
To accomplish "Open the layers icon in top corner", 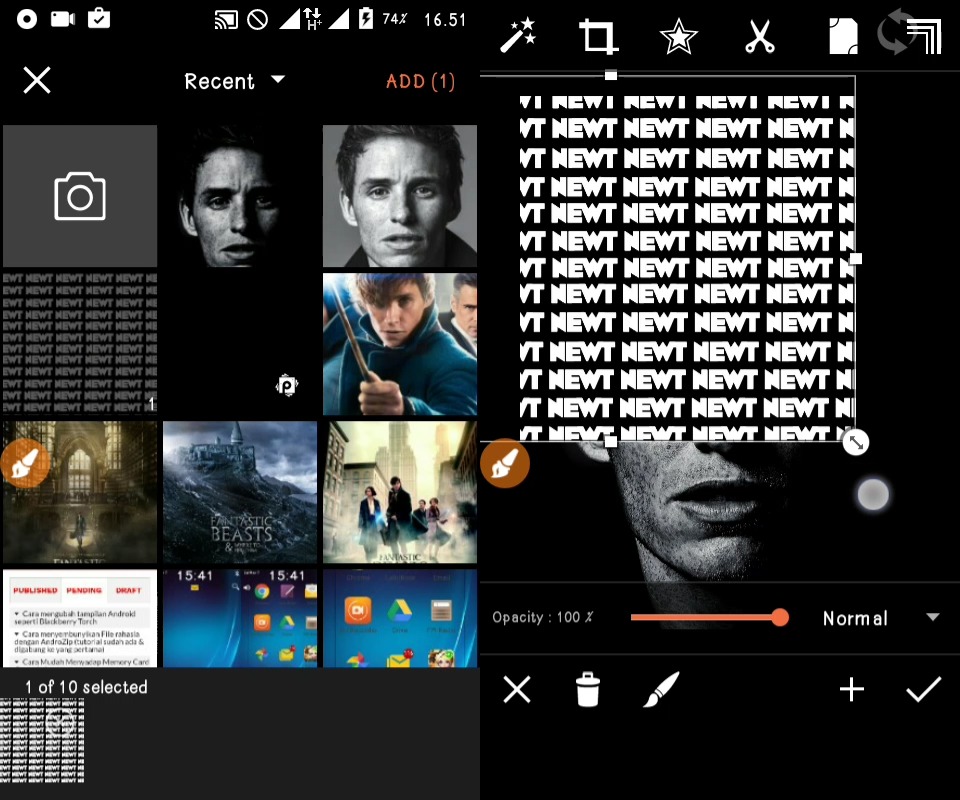I will (x=924, y=37).
